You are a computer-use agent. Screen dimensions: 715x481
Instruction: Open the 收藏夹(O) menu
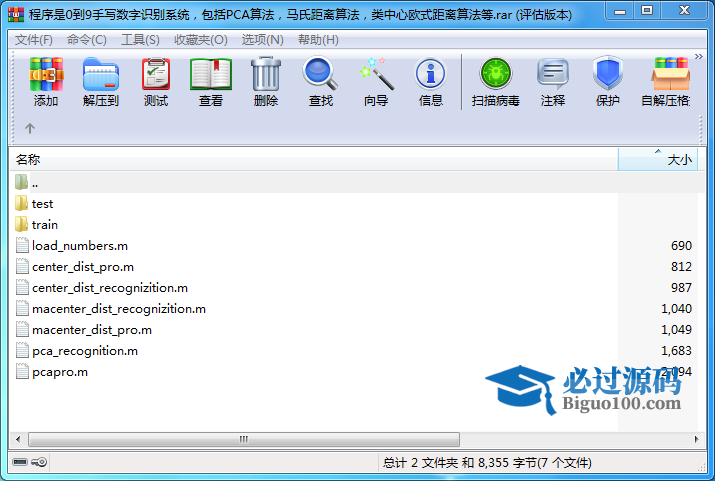[201, 40]
